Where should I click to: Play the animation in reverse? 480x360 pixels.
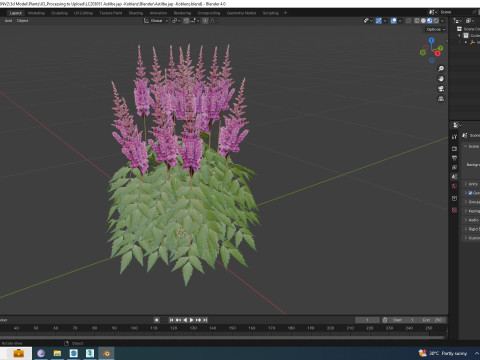[185, 320]
